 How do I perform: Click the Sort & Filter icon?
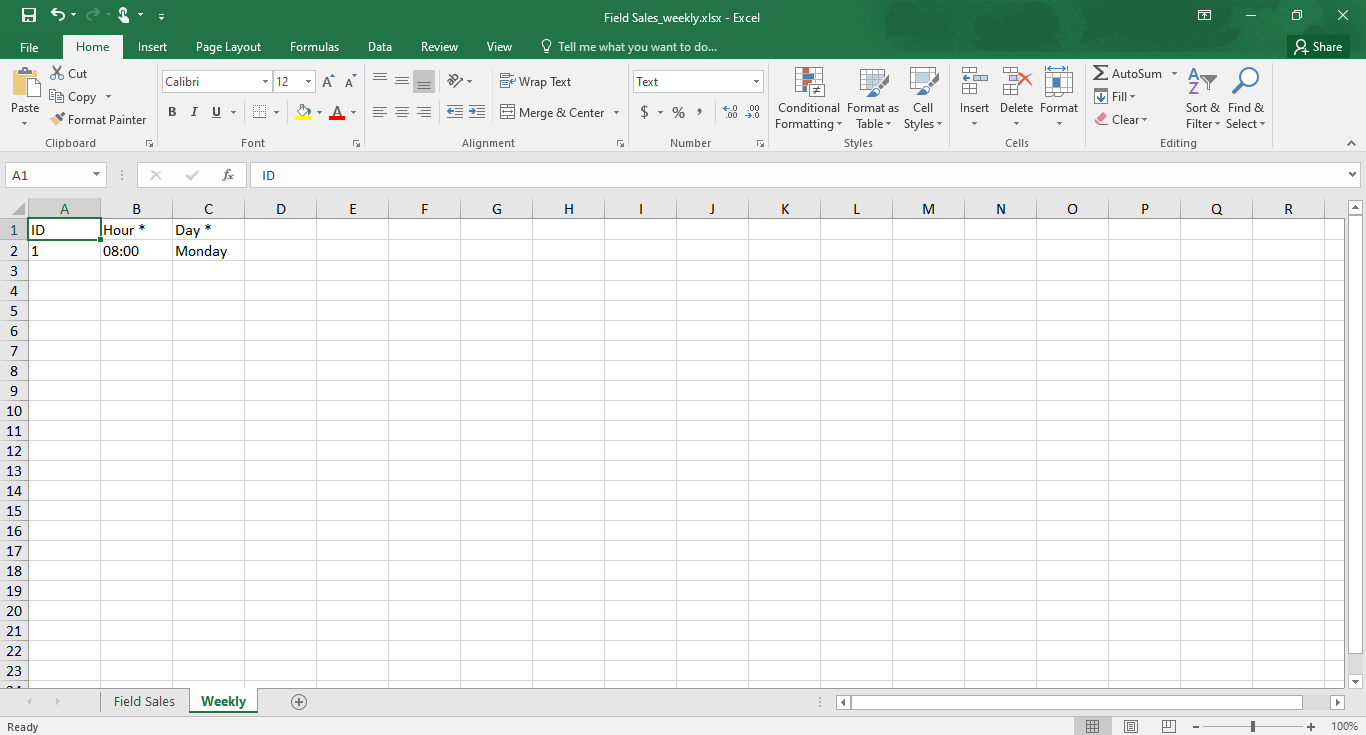[x=1202, y=100]
